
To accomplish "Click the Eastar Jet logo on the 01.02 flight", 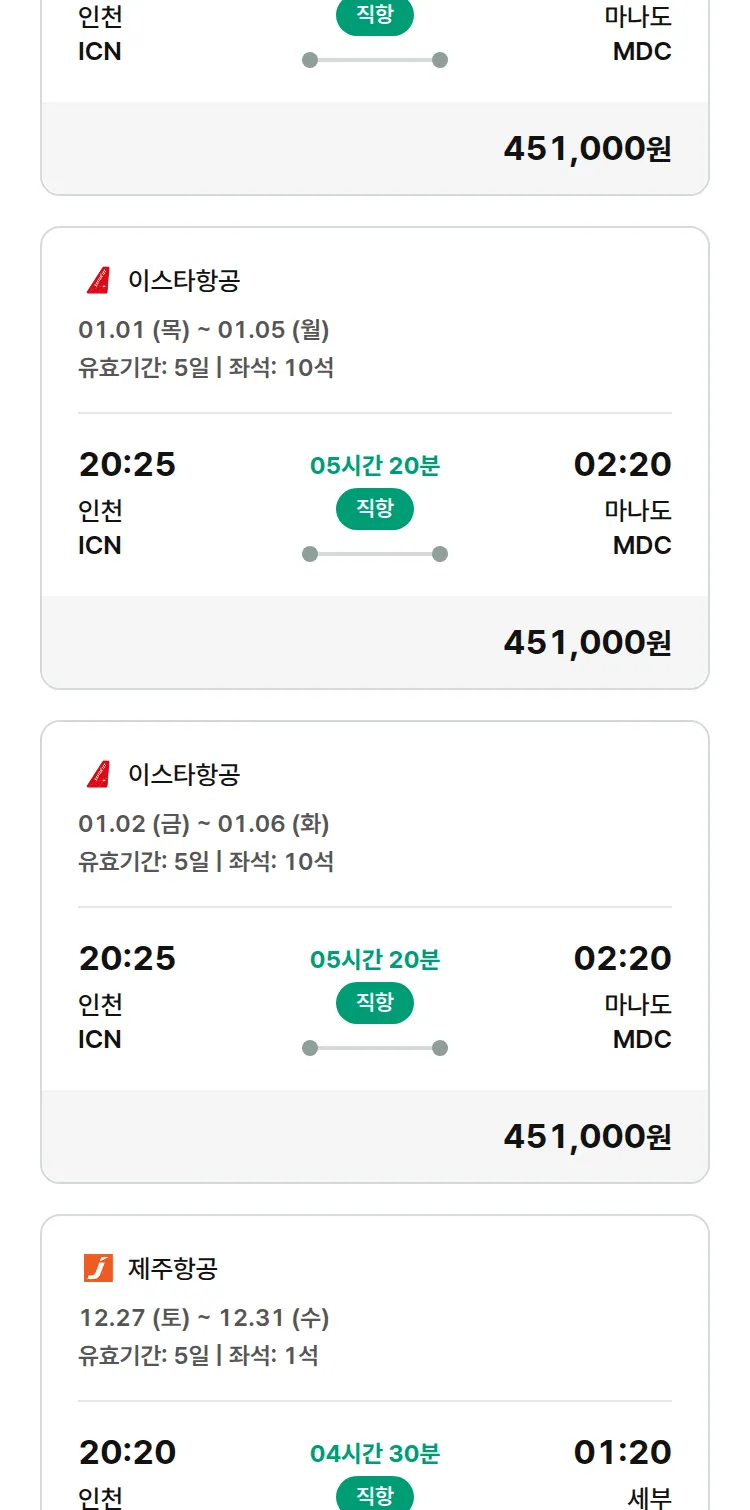I will pos(98,775).
